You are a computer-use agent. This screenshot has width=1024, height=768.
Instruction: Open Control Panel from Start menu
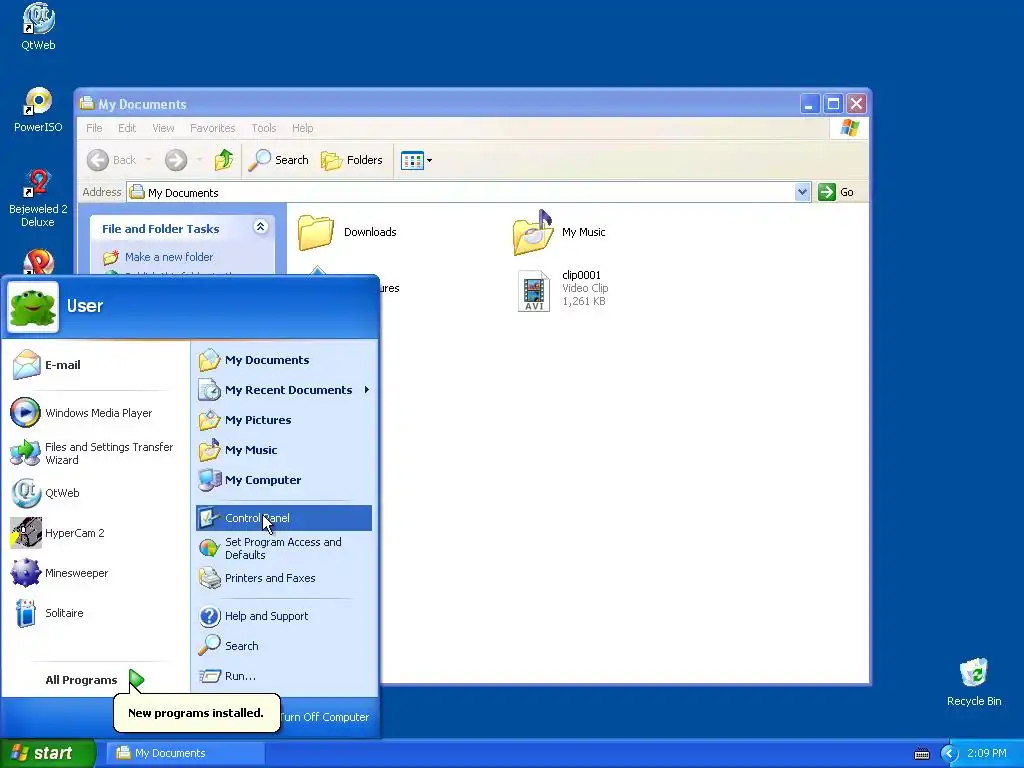coord(283,518)
